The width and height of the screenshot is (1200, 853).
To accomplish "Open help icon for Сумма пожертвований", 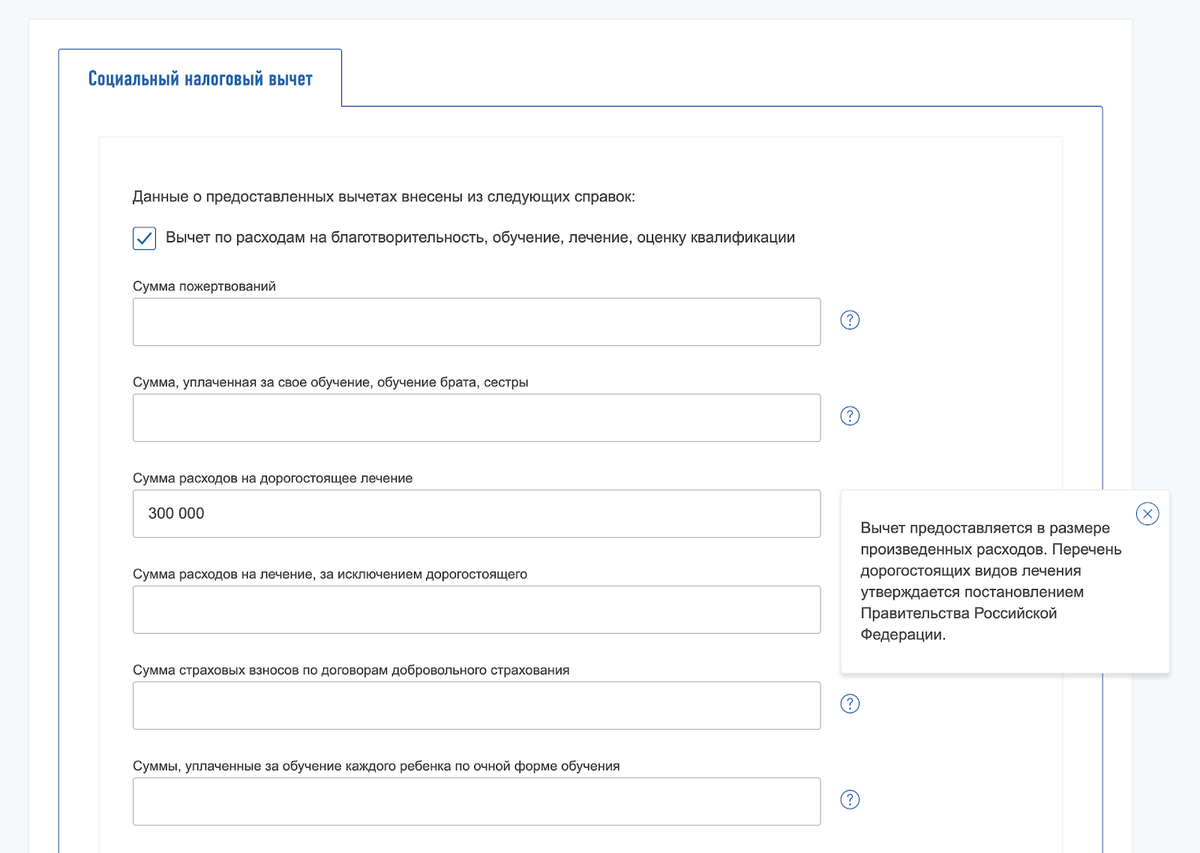I will coord(850,320).
